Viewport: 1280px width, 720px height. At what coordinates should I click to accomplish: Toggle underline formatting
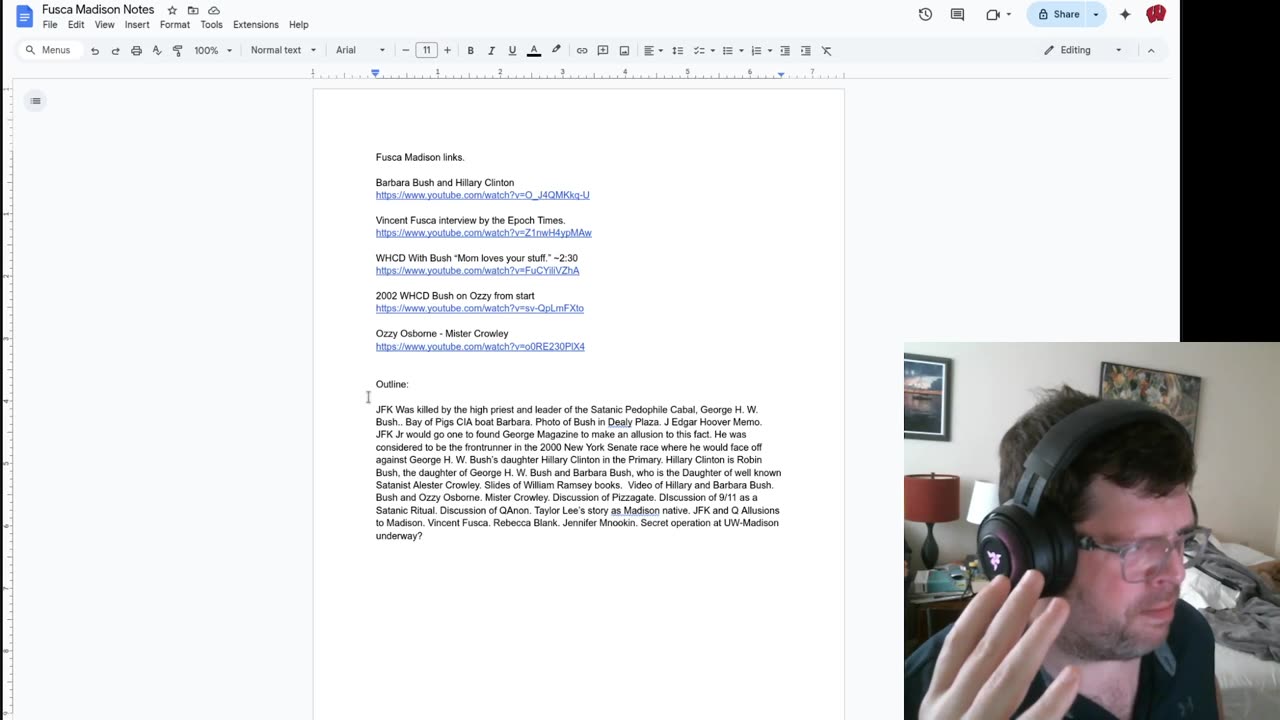(512, 50)
